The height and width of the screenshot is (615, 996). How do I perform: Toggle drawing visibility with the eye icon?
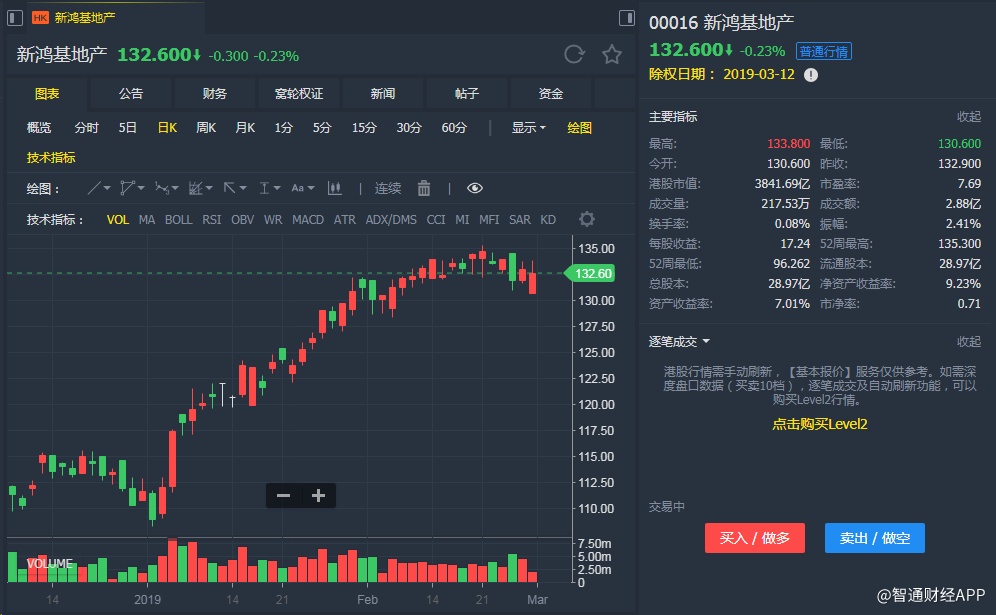click(x=474, y=188)
